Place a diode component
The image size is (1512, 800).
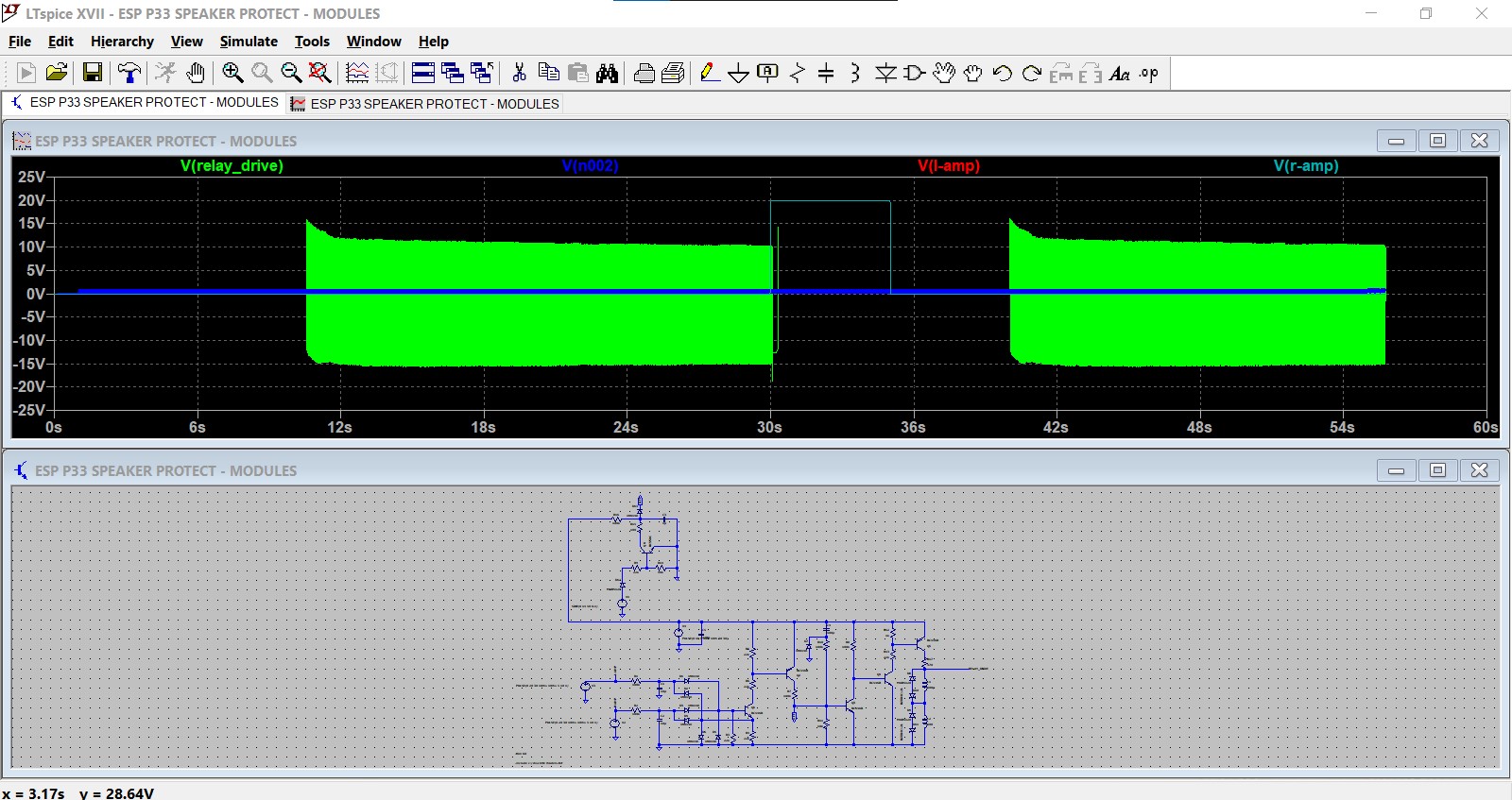(x=885, y=73)
